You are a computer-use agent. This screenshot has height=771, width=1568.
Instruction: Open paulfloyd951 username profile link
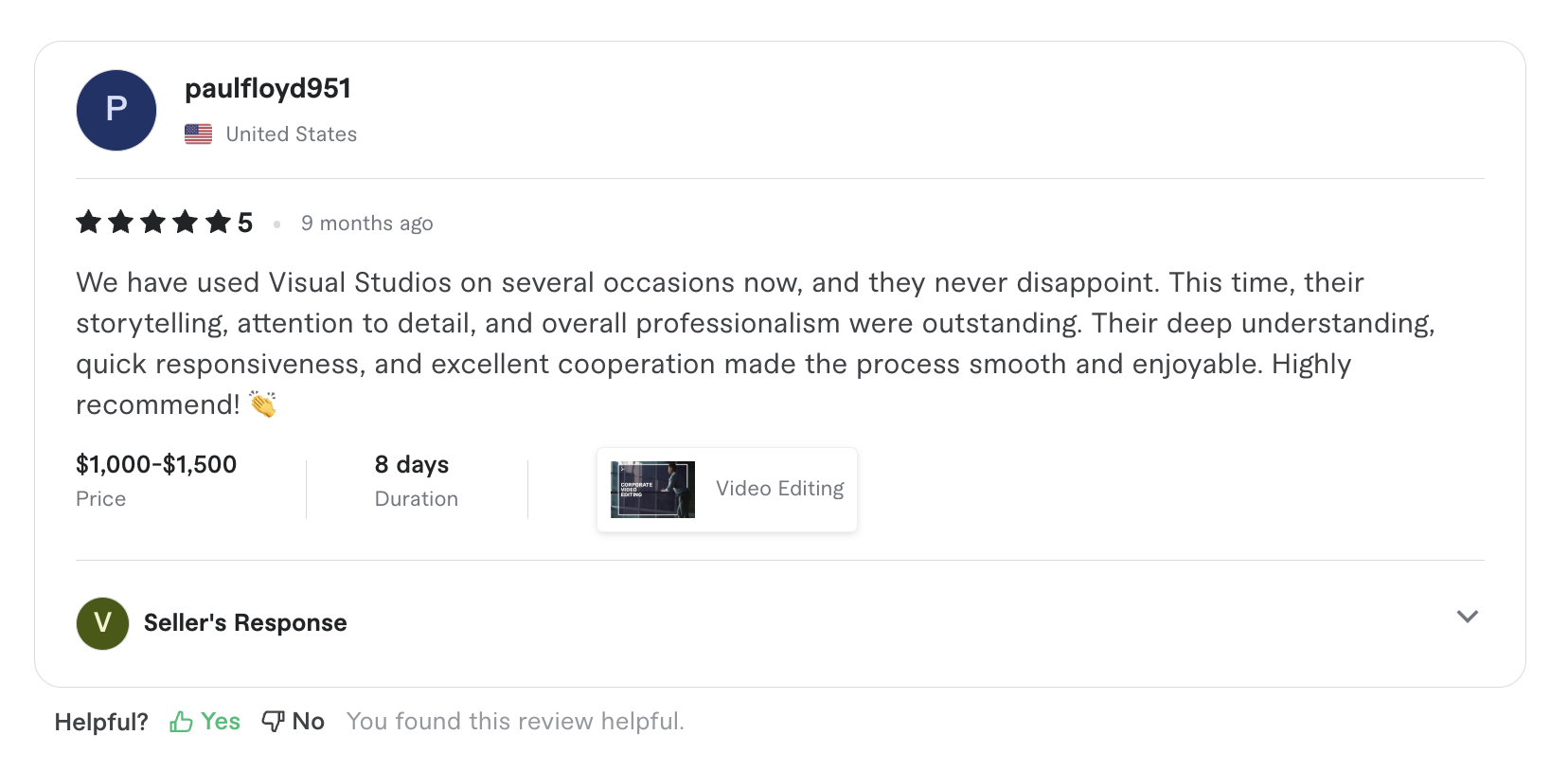pyautogui.click(x=268, y=89)
